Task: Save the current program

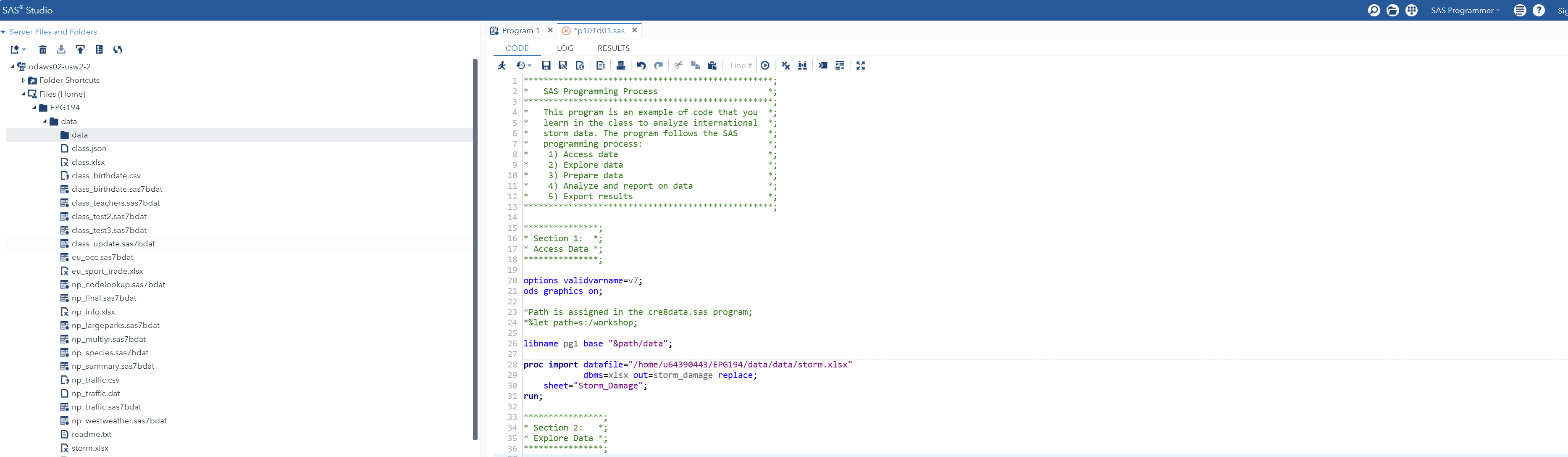Action: (x=546, y=65)
